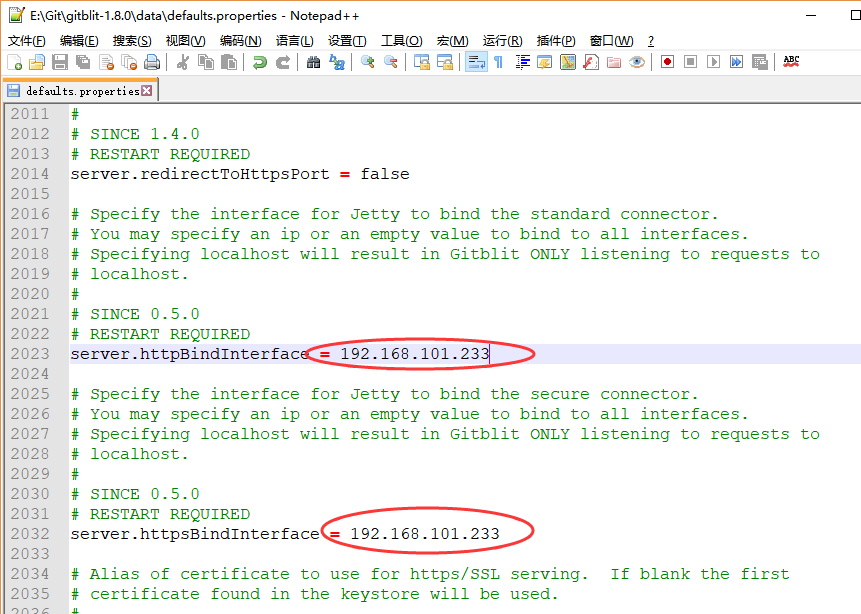
Task: Click server.httpBindInterface key text
Action: [x=189, y=354]
